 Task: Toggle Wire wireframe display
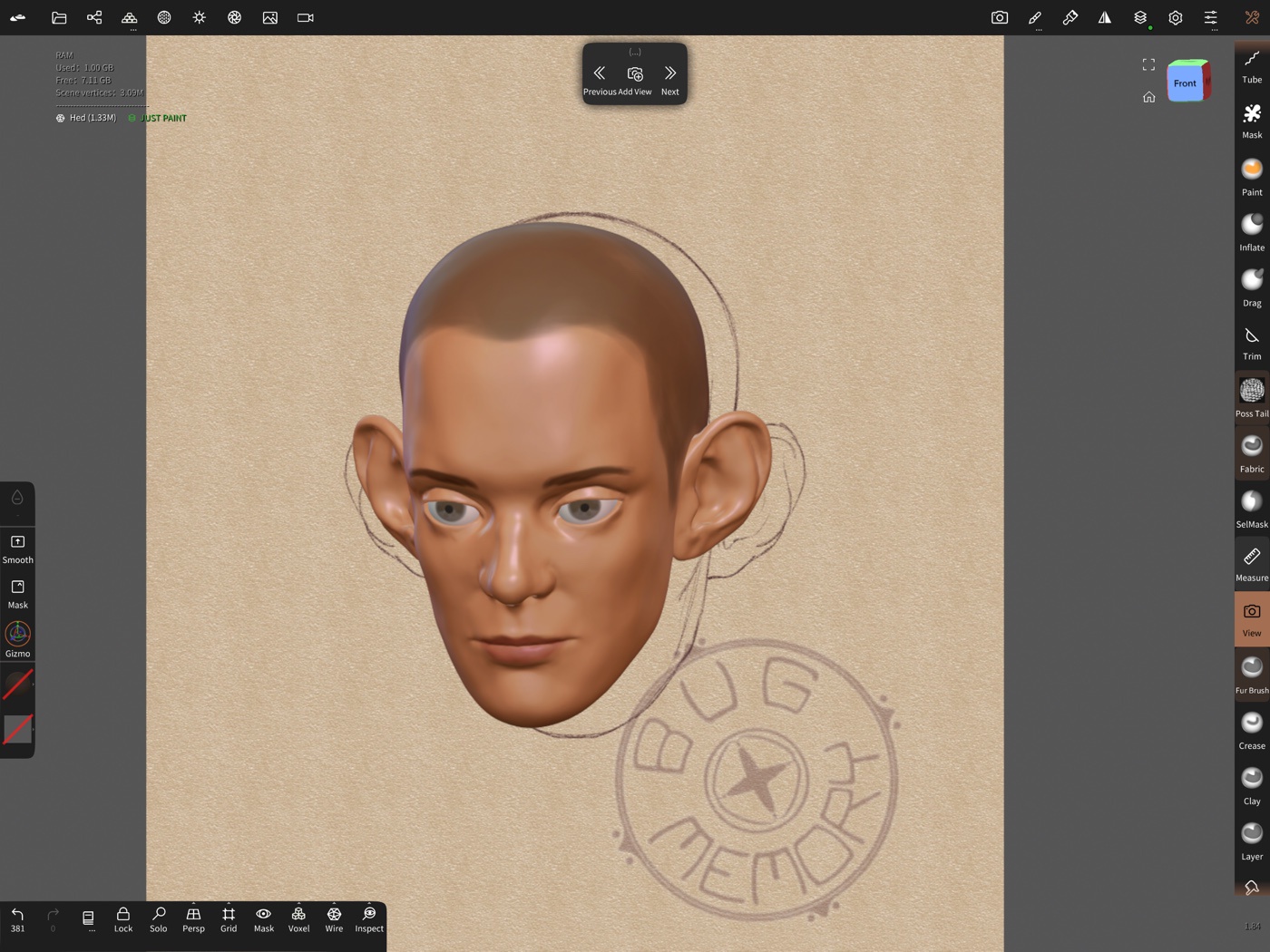pyautogui.click(x=334, y=919)
